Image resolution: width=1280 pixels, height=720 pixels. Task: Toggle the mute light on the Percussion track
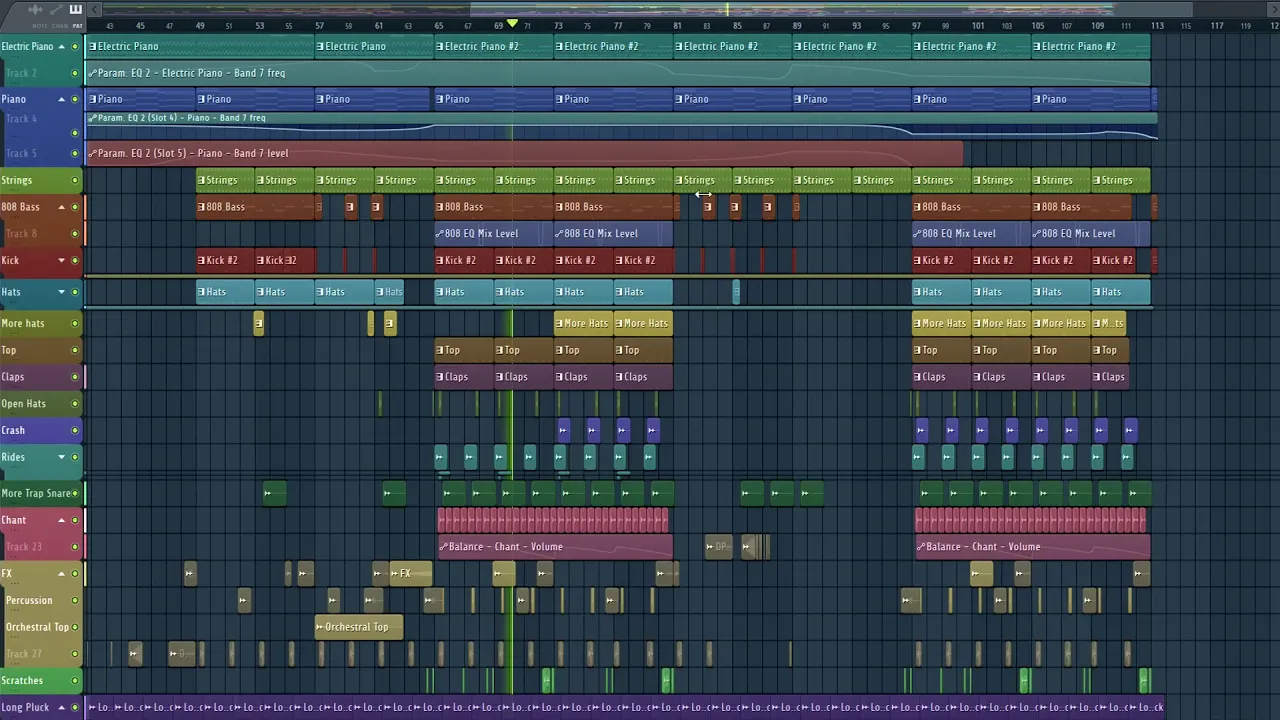[x=75, y=600]
